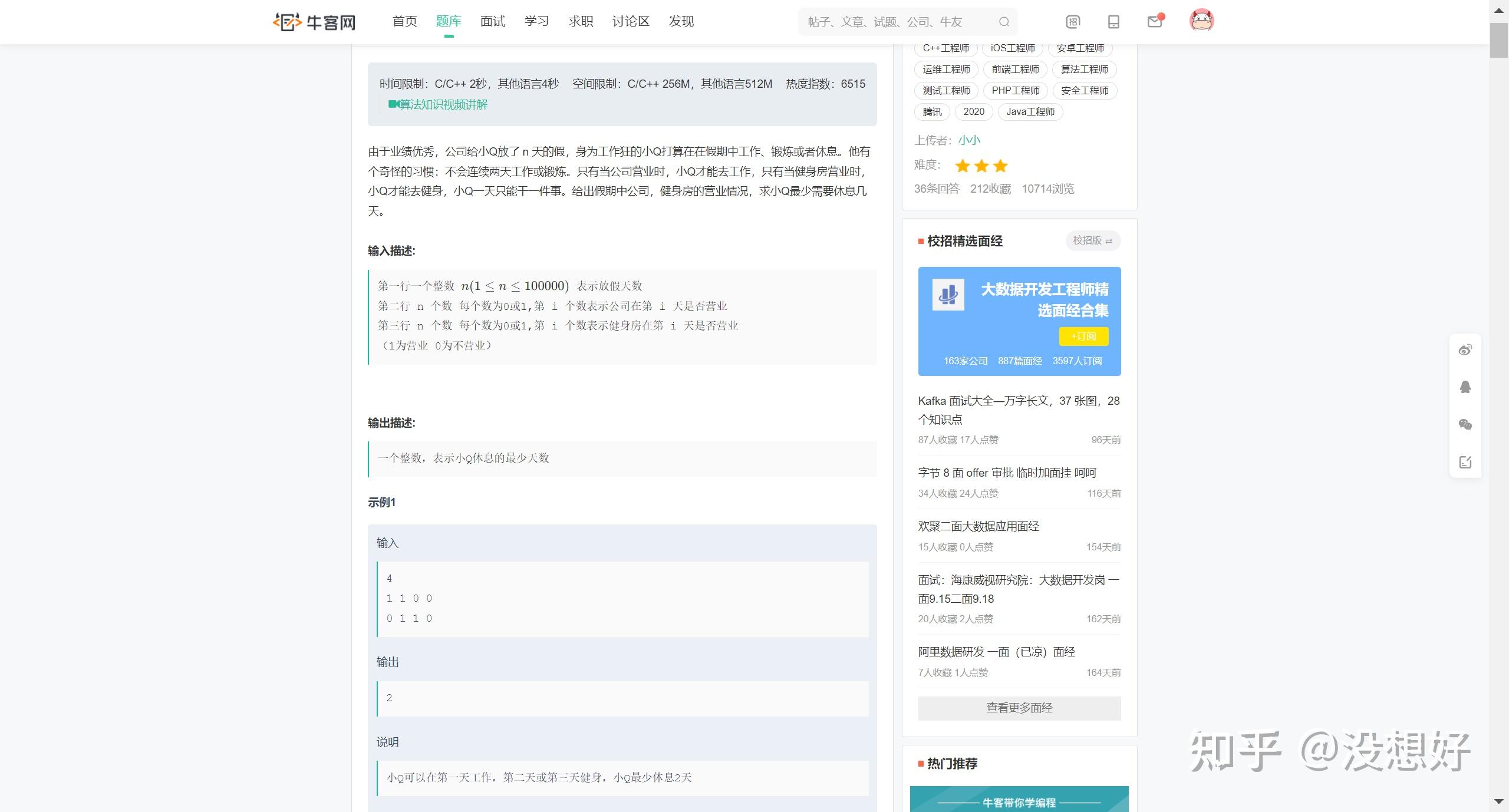Go to the 讨论区 menu item
1509x812 pixels.
631,22
